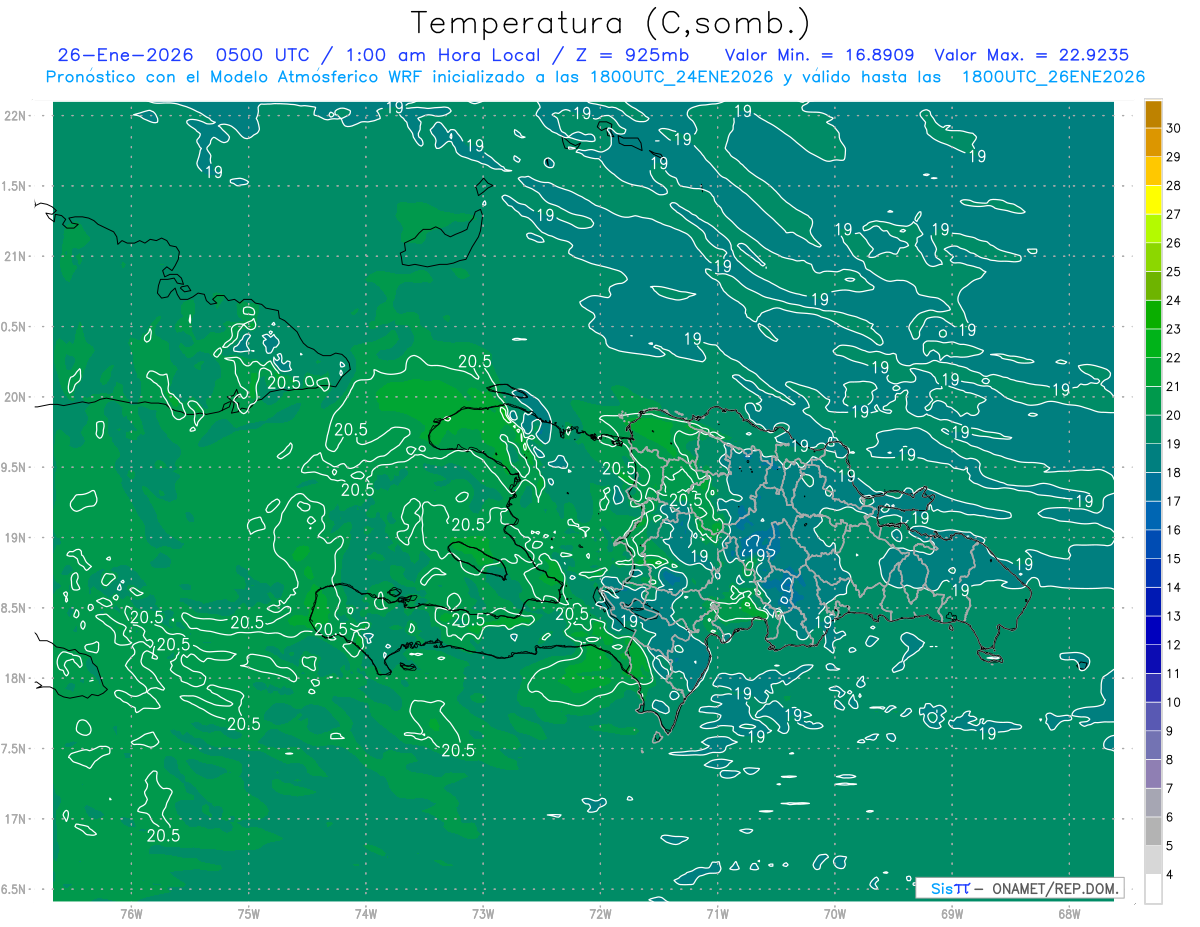Select valid-until time '1800UTC_26ENE2026'
This screenshot has height=927, width=1200.
(x=1053, y=77)
